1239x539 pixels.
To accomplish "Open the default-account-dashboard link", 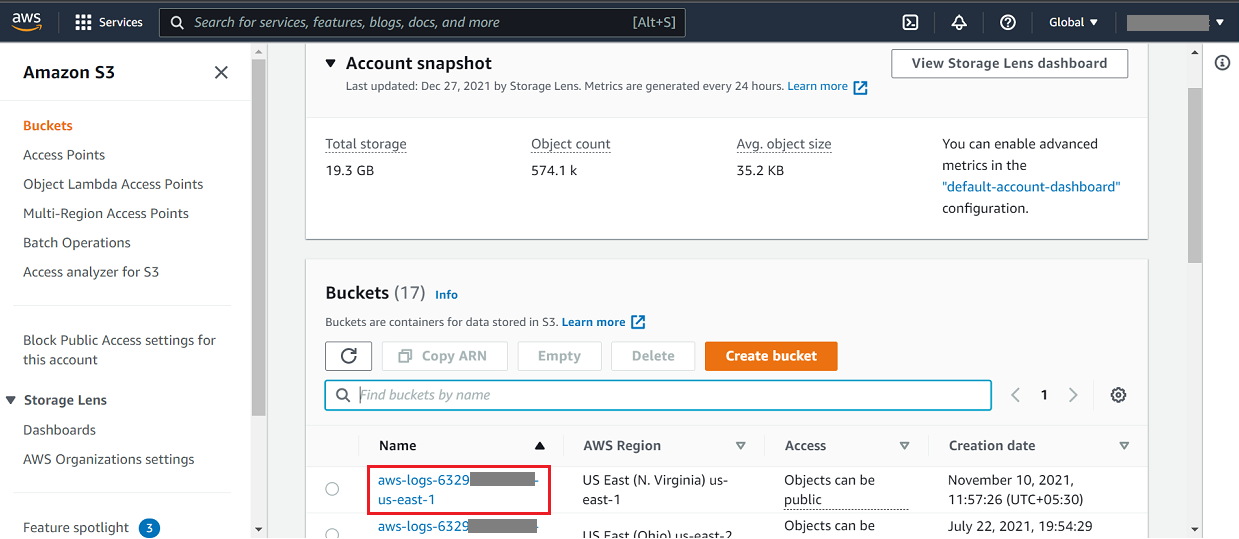I will pyautogui.click(x=1031, y=187).
